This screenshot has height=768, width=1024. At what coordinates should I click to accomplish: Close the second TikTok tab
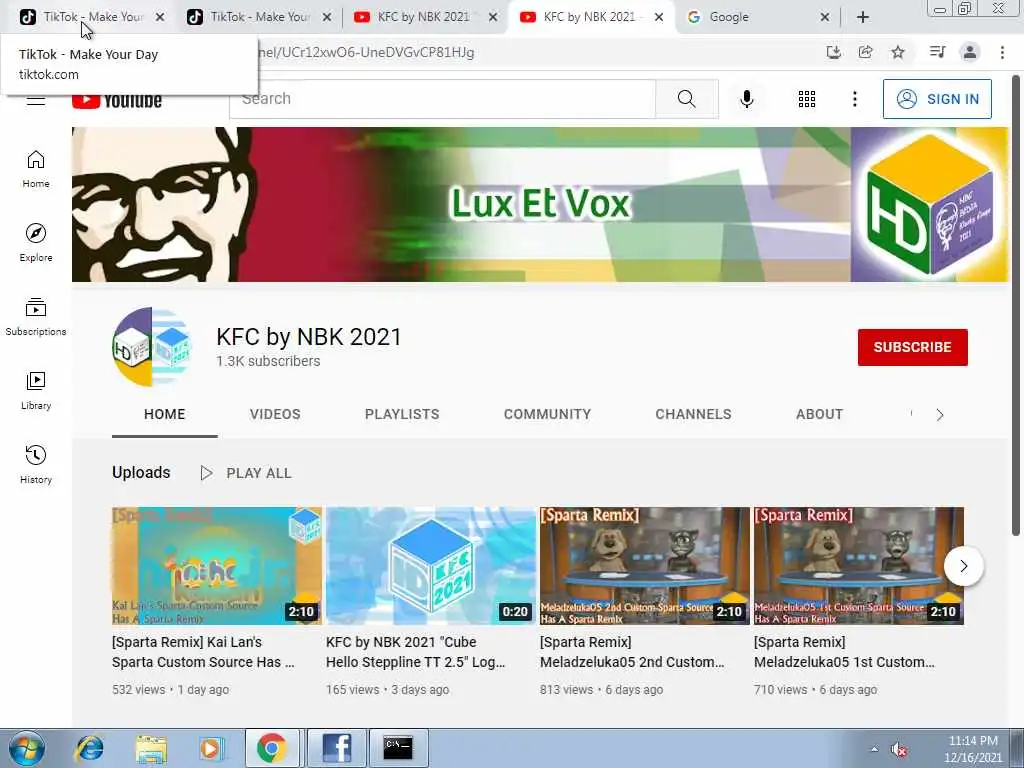click(x=327, y=17)
